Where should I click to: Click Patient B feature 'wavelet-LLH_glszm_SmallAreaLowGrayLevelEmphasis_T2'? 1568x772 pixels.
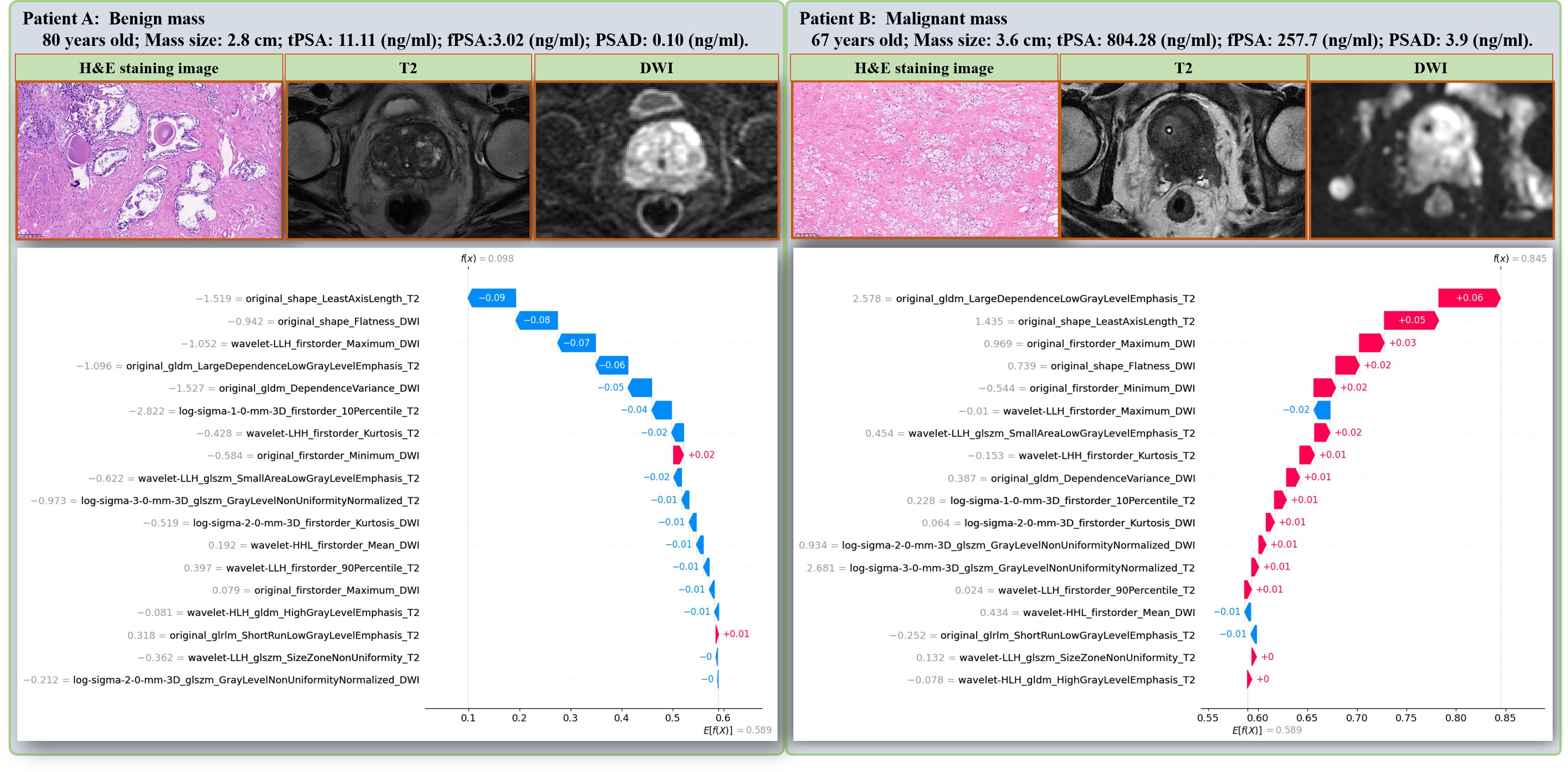1052,433
